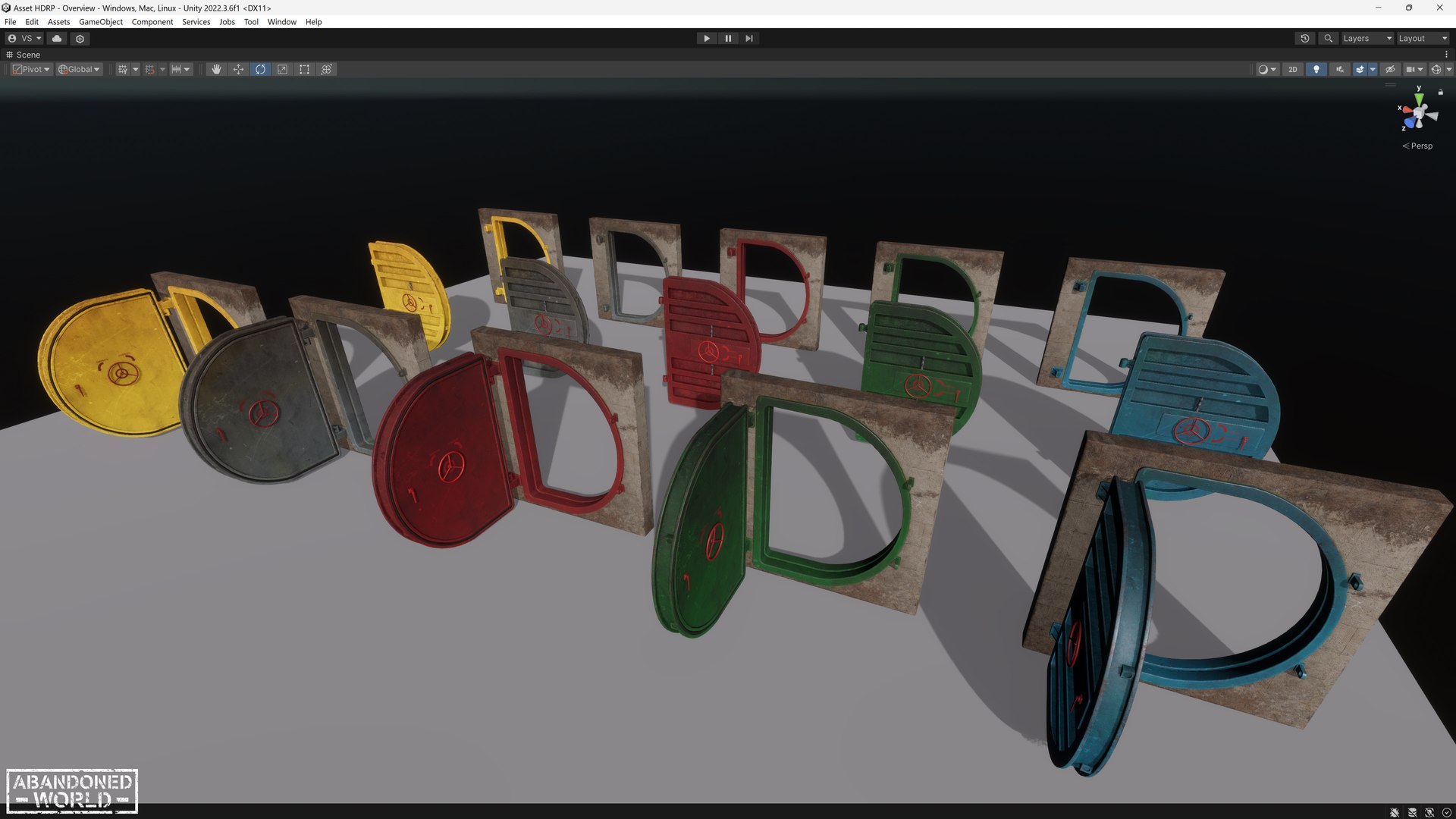The image size is (1456, 819).
Task: Toggle scene audio mute
Action: 1340,69
